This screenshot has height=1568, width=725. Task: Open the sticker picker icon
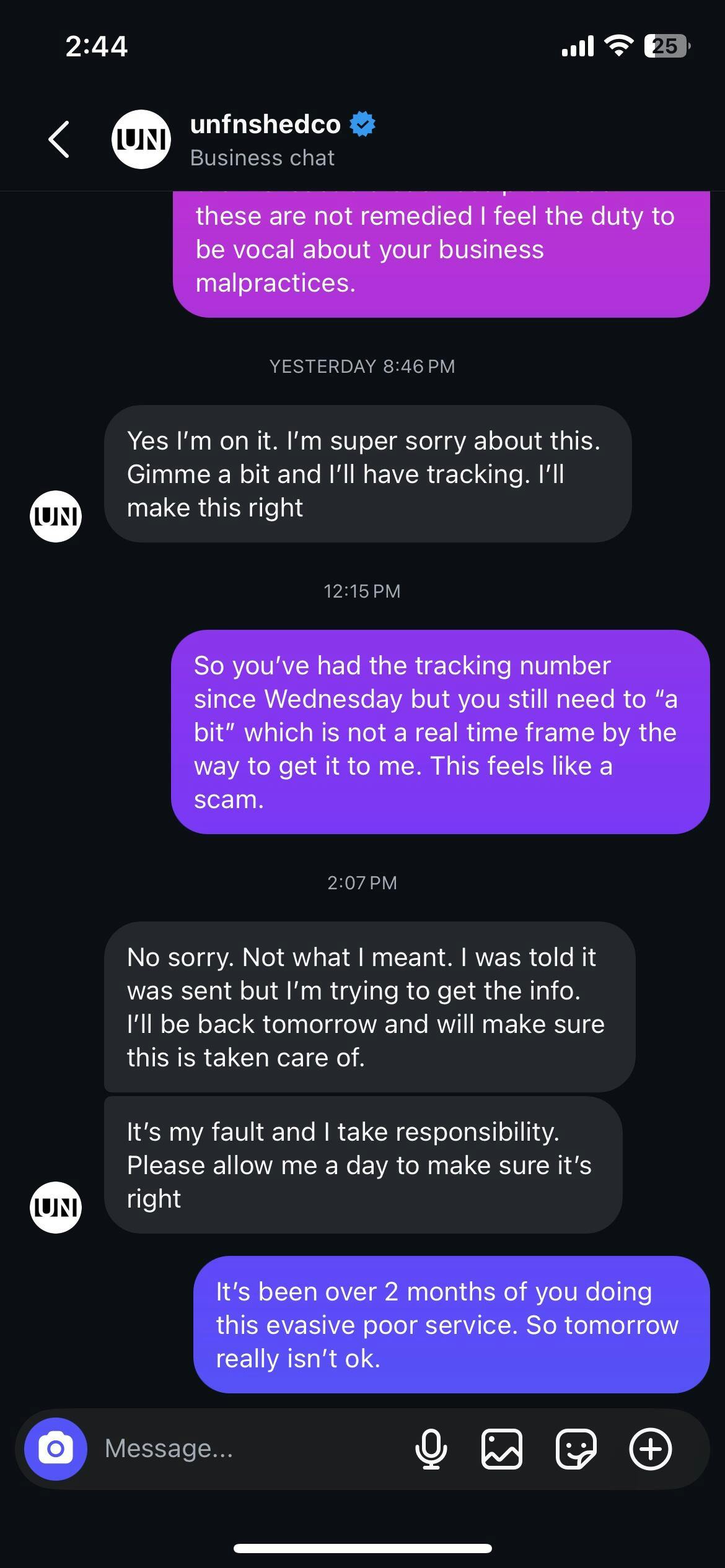coord(576,1449)
